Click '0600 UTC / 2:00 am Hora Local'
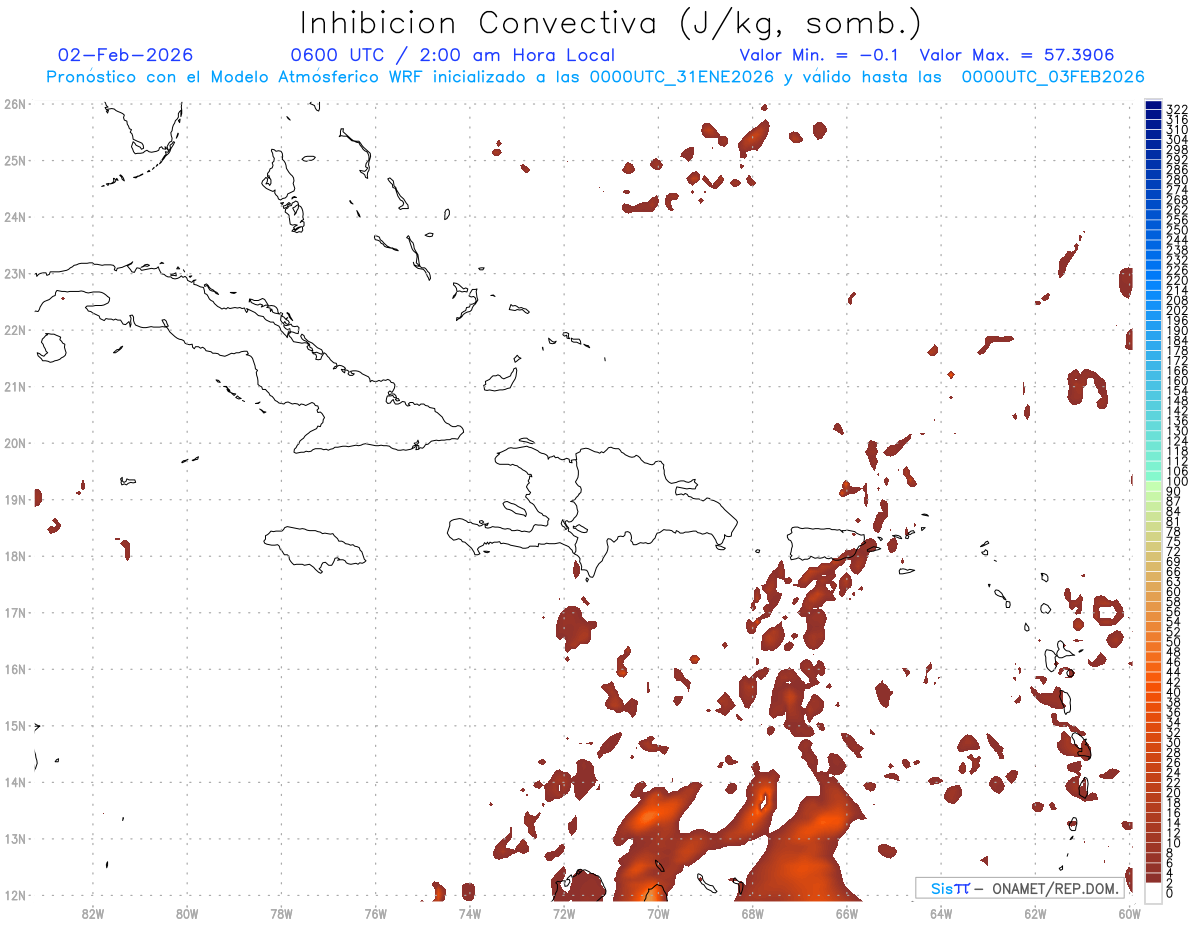This screenshot has width=1200, height=927. [452, 55]
